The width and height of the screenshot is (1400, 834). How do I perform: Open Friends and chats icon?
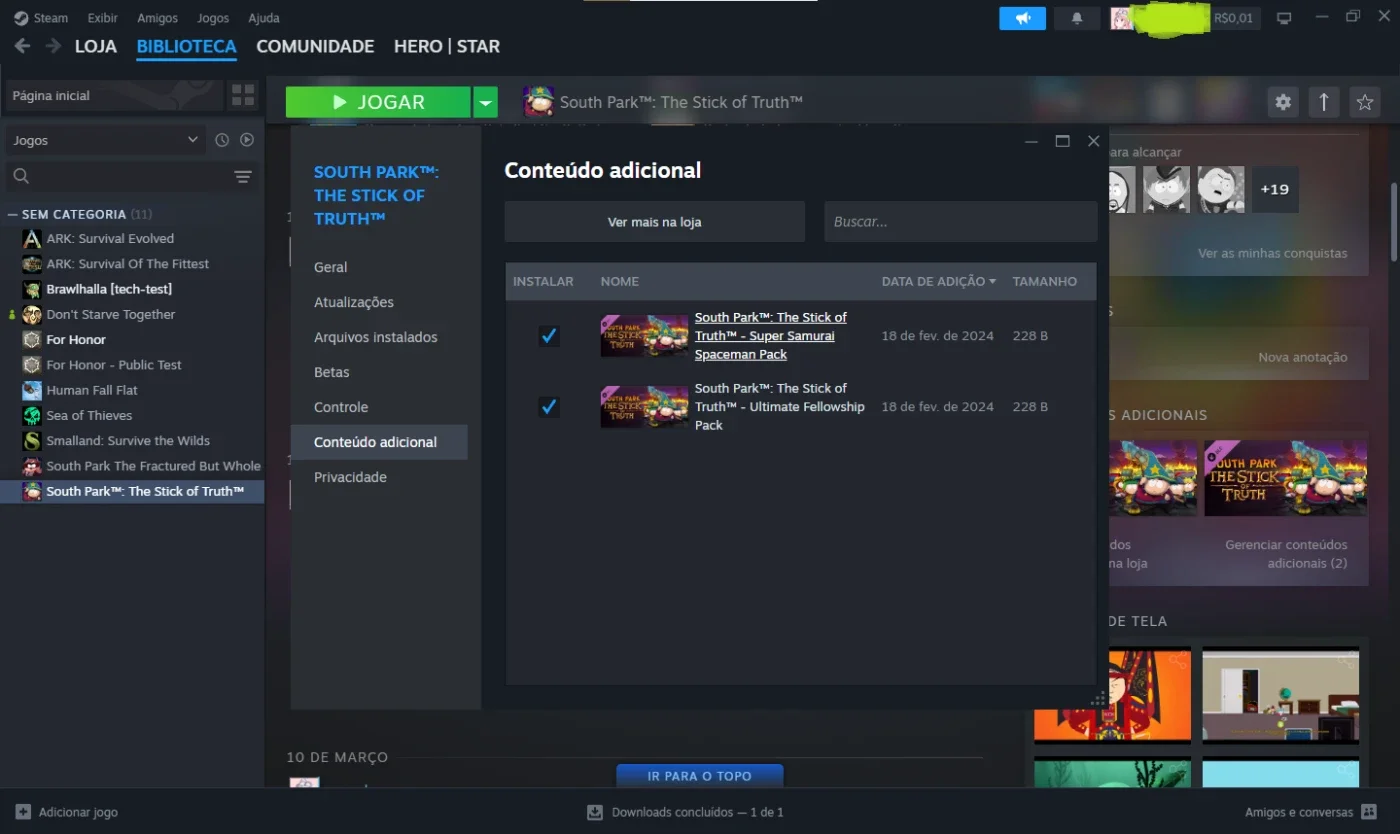(x=1368, y=812)
